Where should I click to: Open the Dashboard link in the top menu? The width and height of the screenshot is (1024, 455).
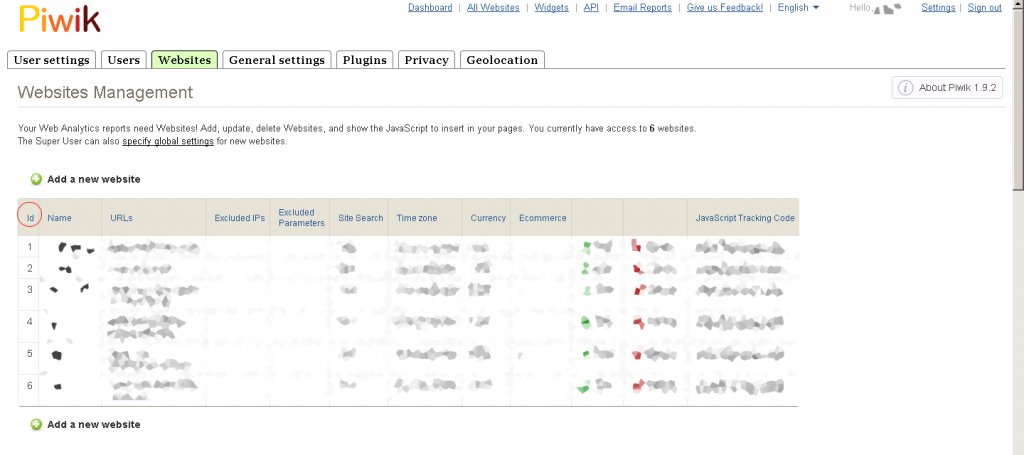[x=430, y=8]
